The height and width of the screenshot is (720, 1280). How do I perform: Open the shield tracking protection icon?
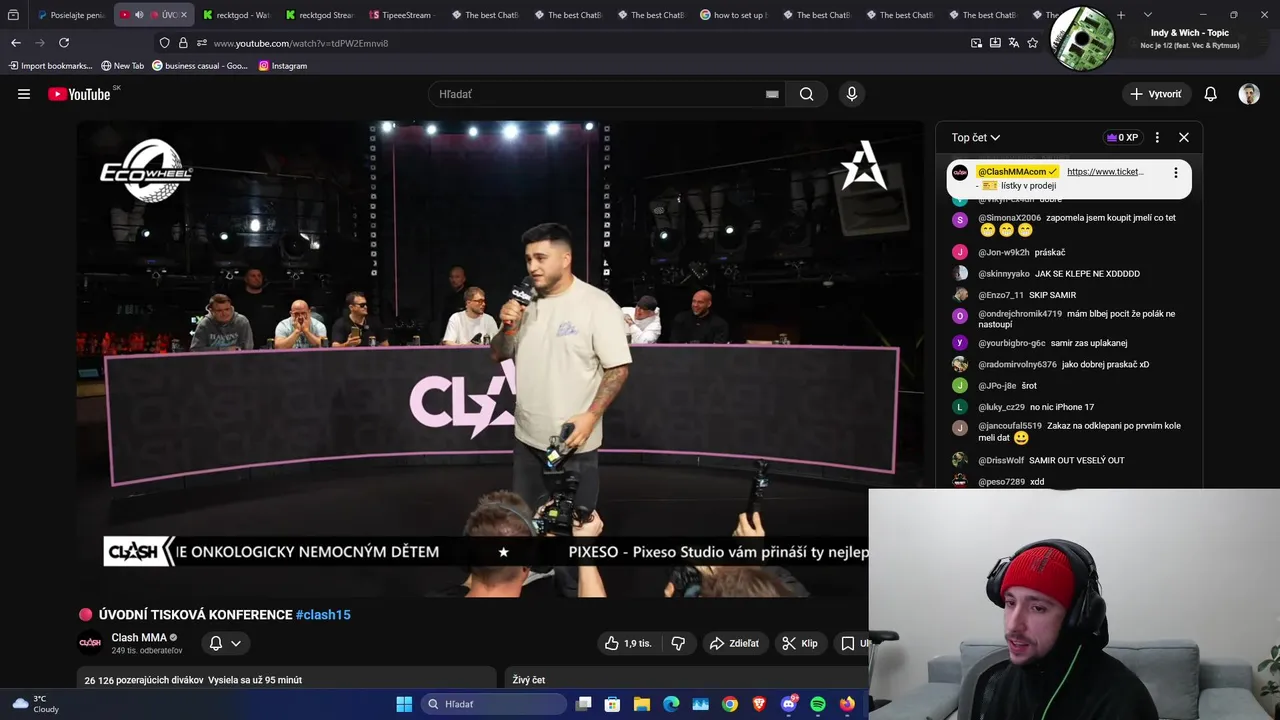[164, 43]
